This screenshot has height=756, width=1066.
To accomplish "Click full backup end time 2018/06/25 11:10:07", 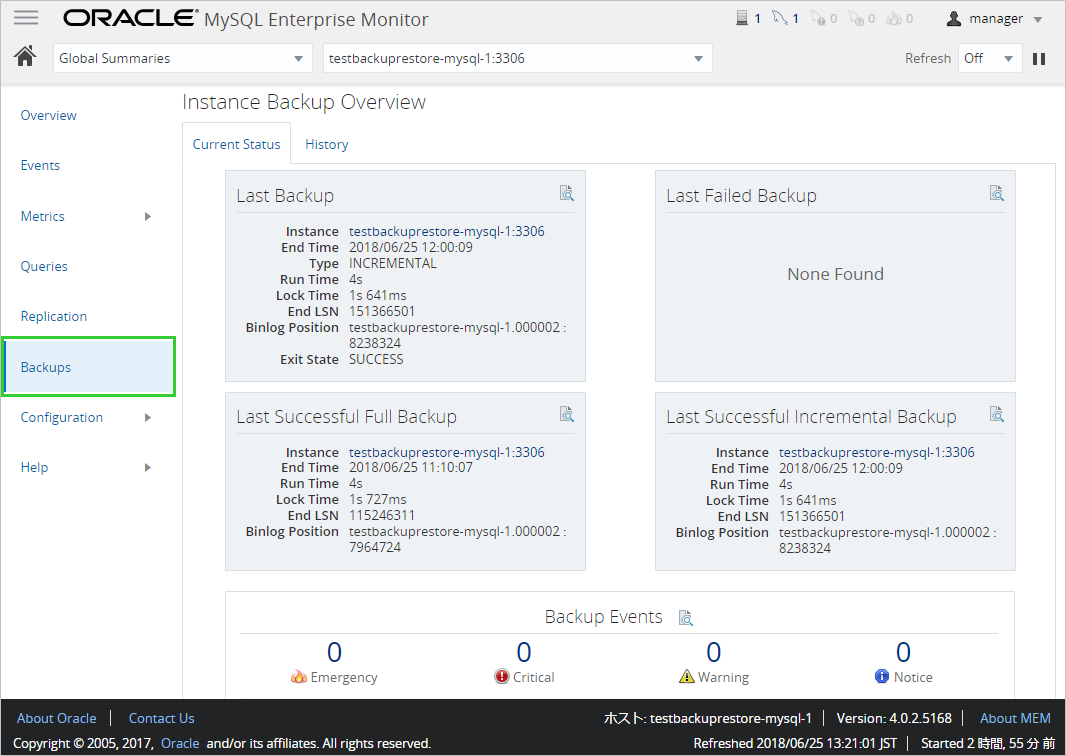I will coord(411,467).
